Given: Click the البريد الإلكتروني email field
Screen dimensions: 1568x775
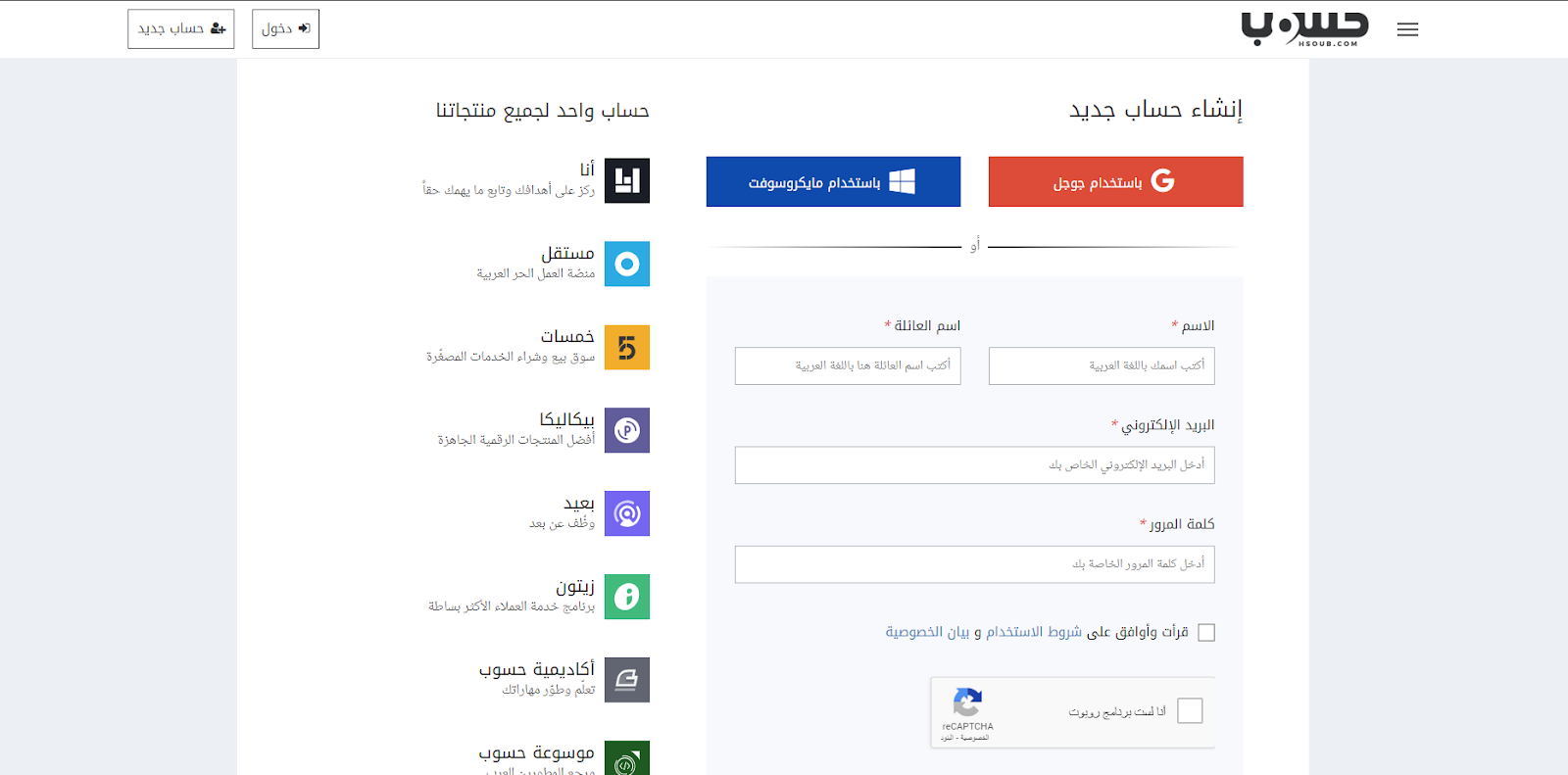Looking at the screenshot, I should point(975,465).
